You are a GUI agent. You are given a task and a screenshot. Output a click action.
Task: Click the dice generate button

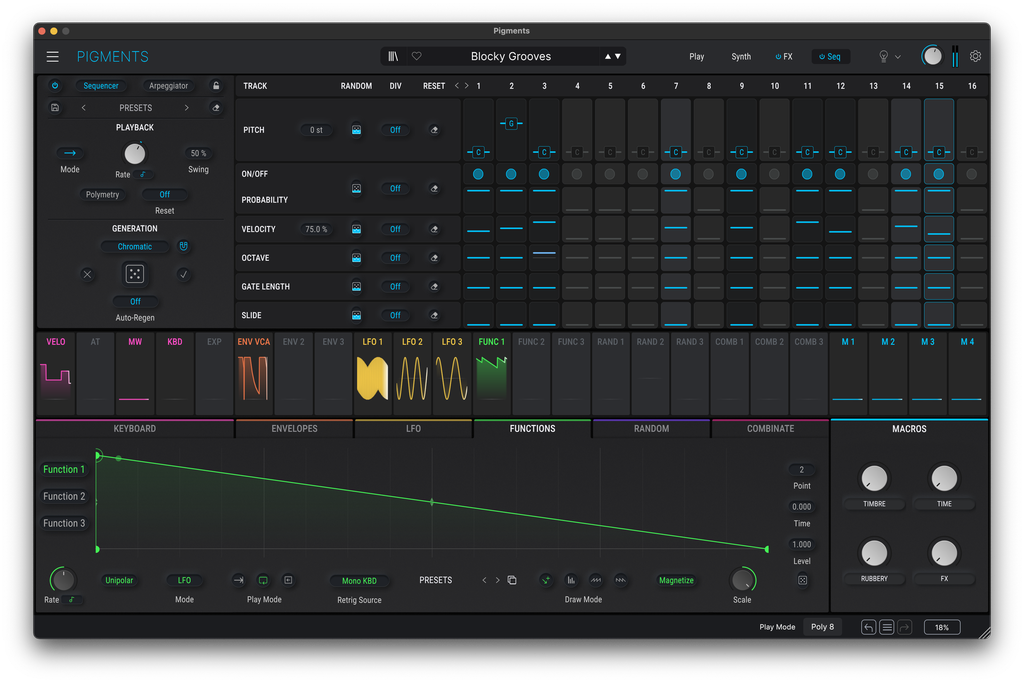pyautogui.click(x=135, y=274)
